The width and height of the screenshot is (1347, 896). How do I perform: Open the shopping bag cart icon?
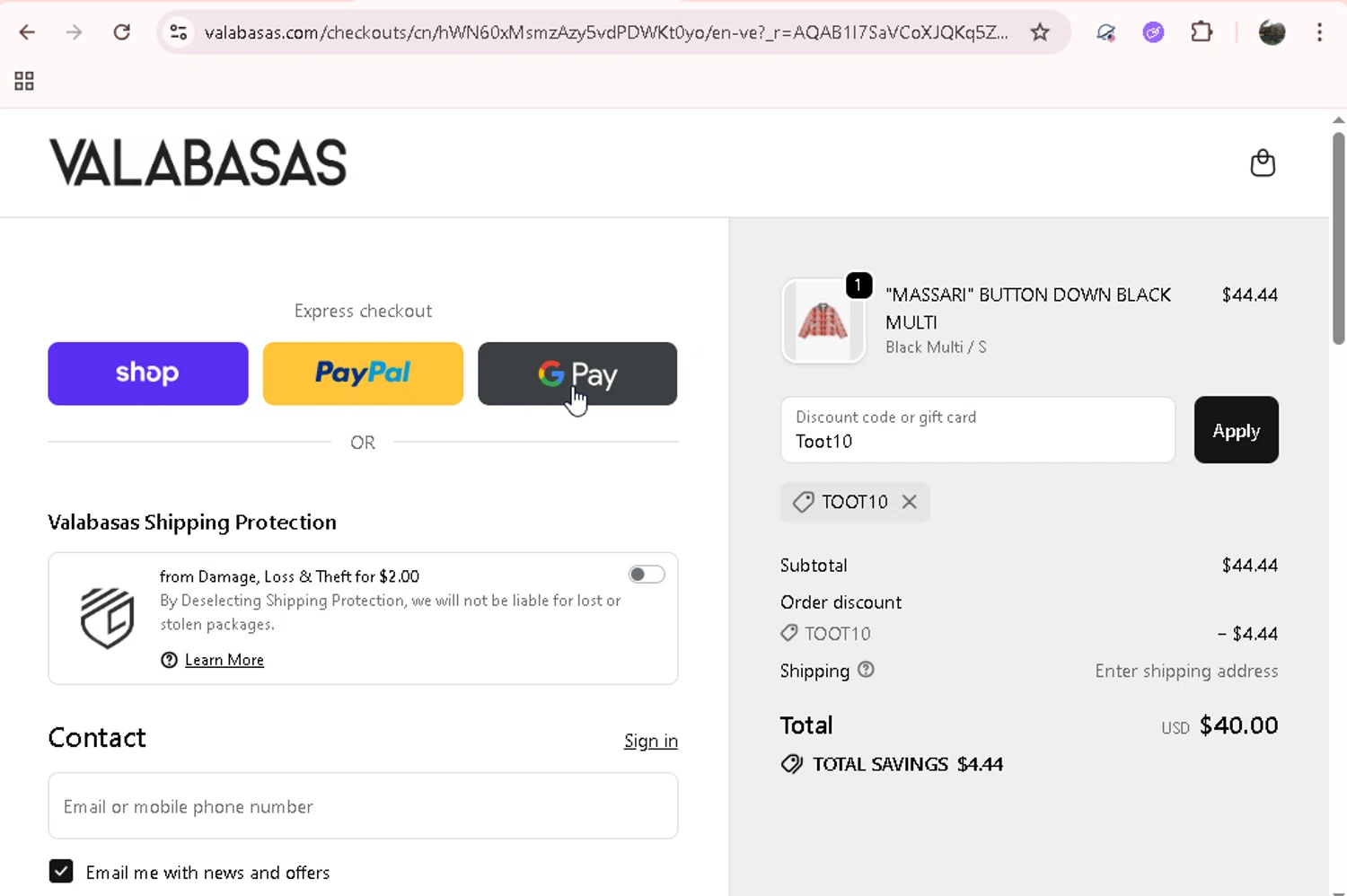click(1263, 163)
